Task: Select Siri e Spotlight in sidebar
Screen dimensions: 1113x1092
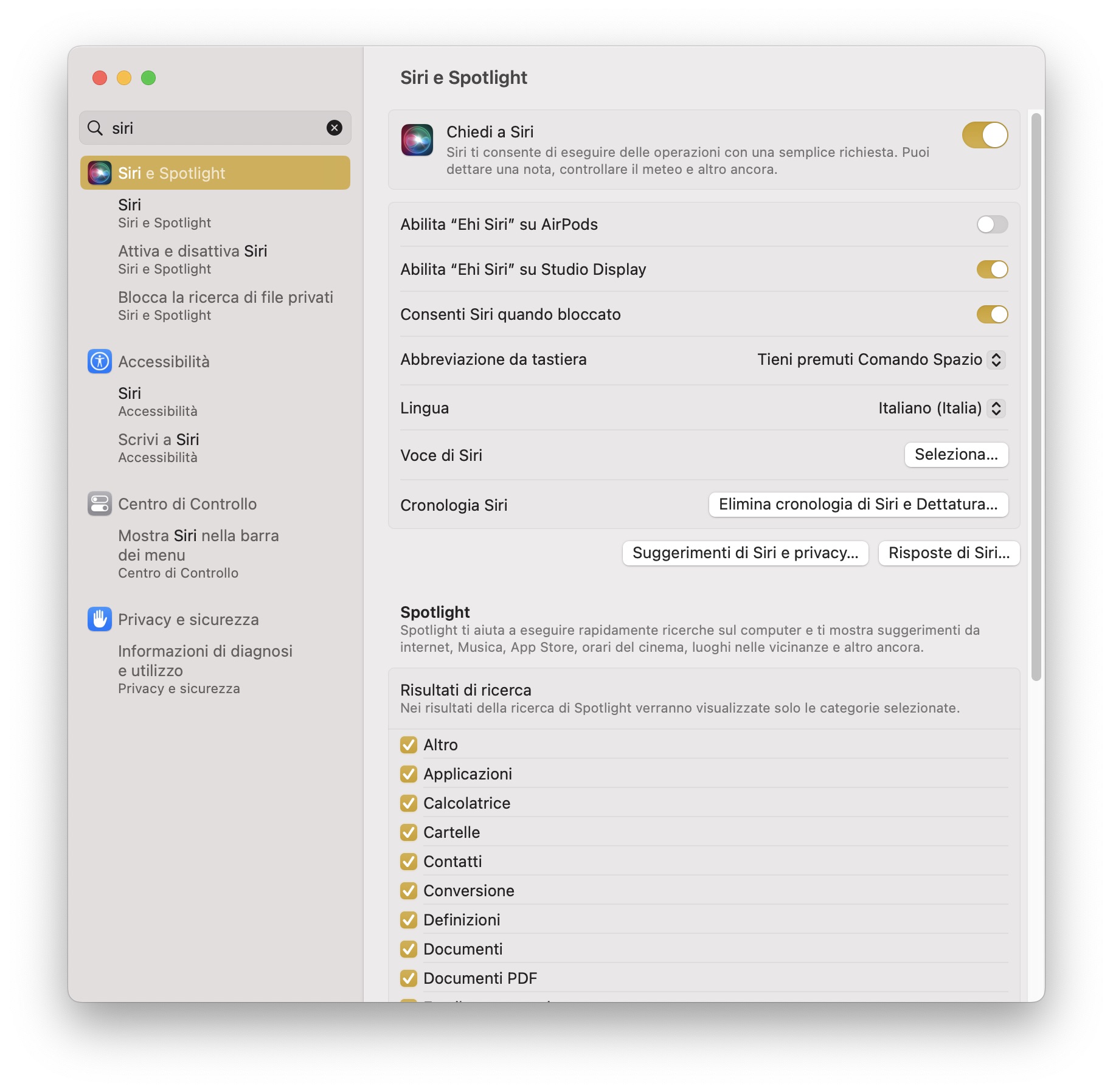Action: 215,173
